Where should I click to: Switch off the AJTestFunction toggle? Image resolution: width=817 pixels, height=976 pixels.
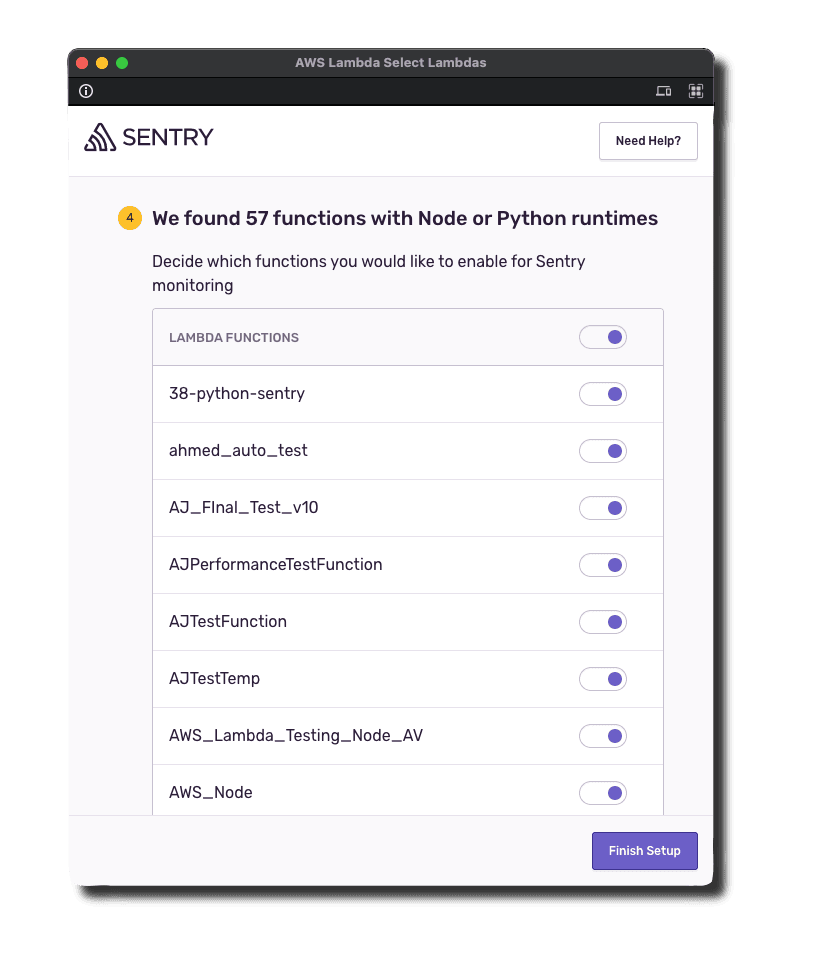tap(602, 622)
